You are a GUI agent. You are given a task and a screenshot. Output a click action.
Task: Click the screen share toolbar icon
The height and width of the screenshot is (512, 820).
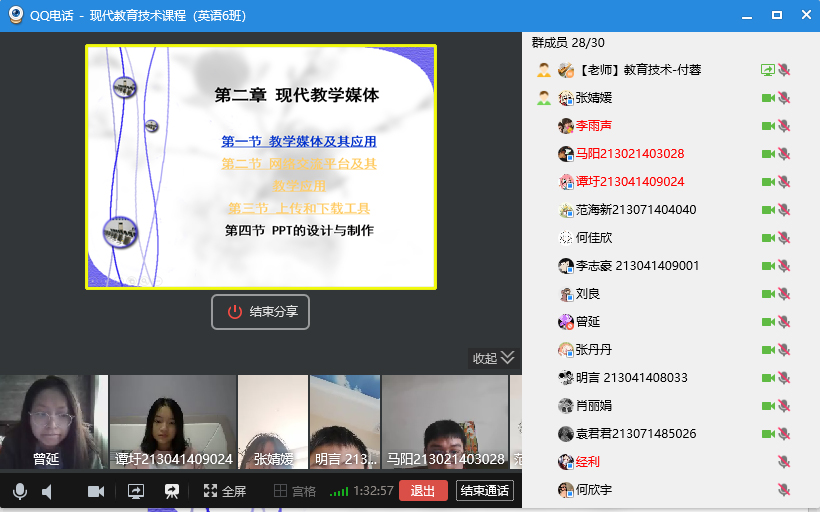tap(136, 491)
